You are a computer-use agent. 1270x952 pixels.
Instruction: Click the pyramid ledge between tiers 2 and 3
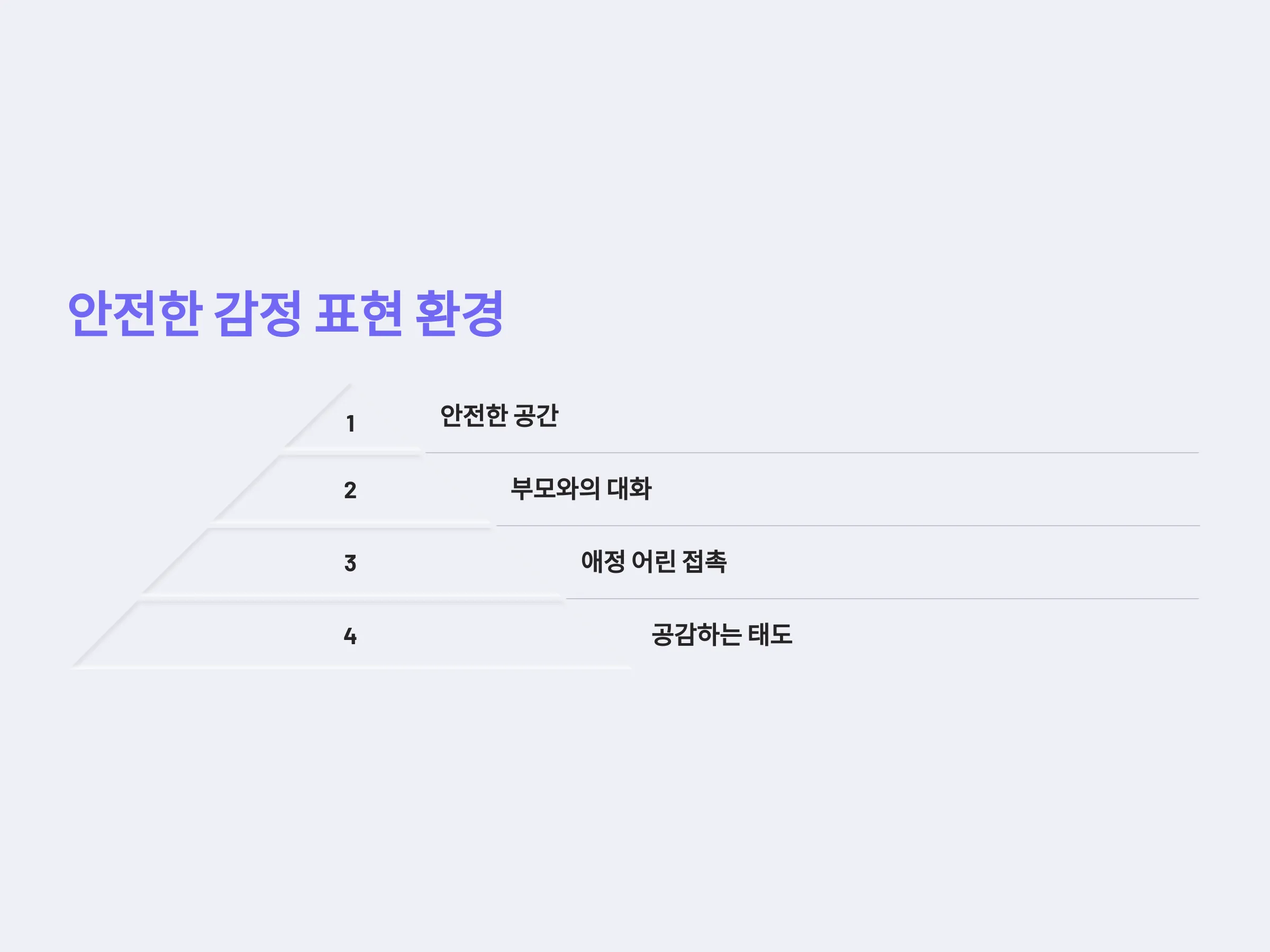pos(351,524)
